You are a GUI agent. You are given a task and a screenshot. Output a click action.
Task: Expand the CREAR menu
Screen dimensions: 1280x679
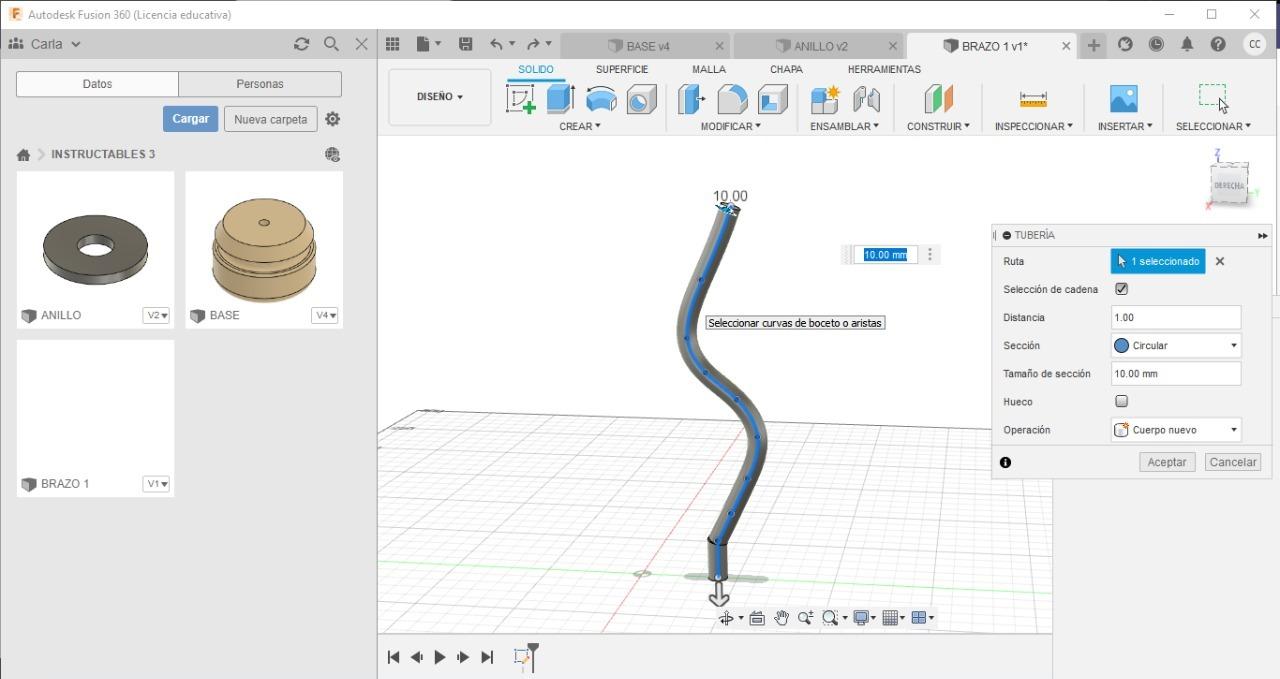click(580, 126)
